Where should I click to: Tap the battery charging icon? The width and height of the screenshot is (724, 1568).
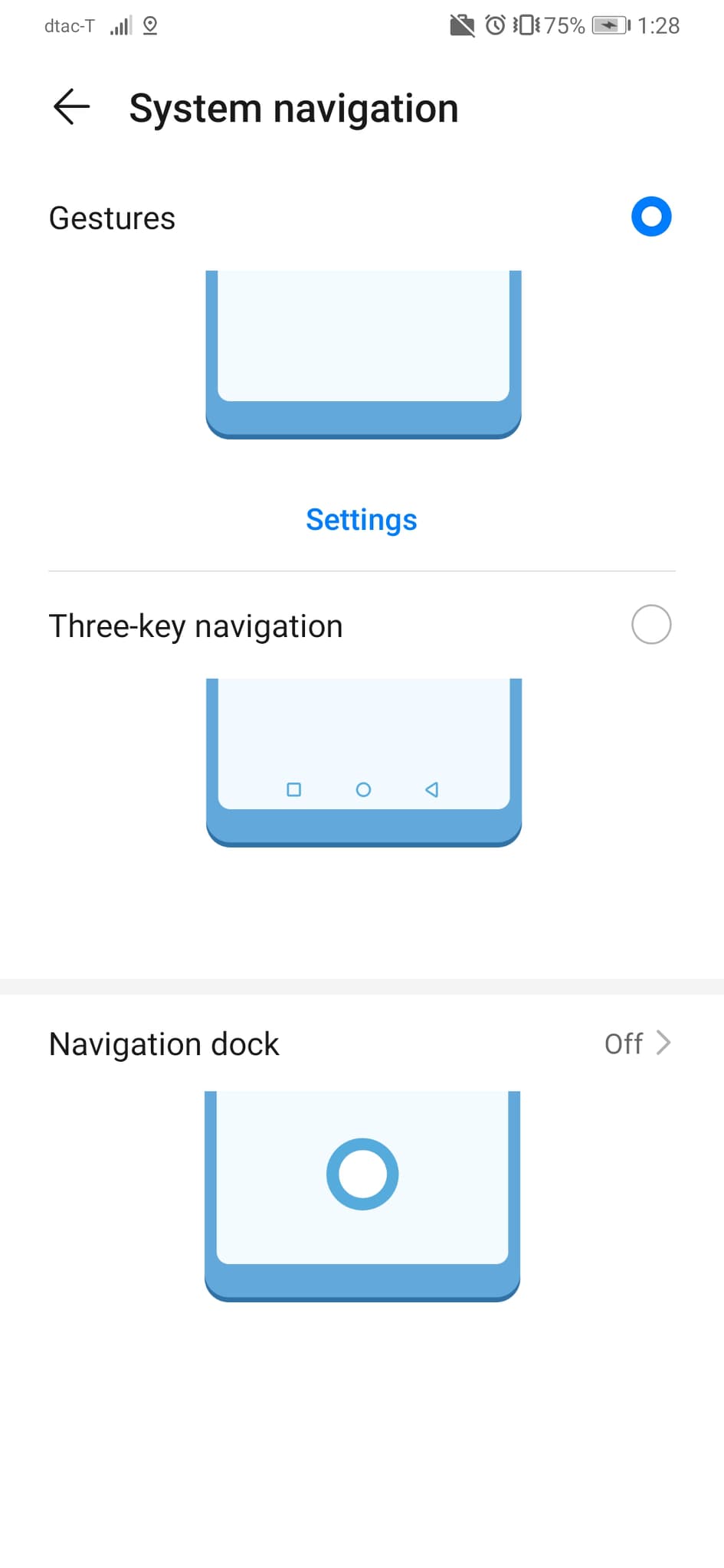(x=611, y=26)
